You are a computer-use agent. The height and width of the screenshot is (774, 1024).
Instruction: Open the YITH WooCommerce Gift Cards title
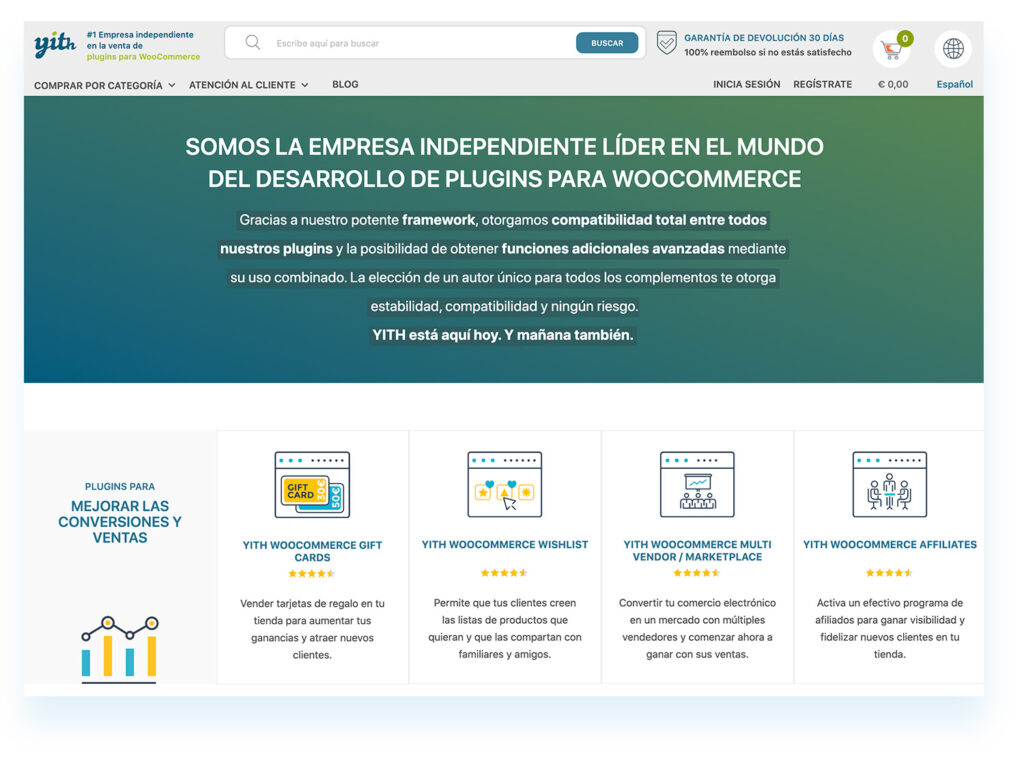point(312,551)
